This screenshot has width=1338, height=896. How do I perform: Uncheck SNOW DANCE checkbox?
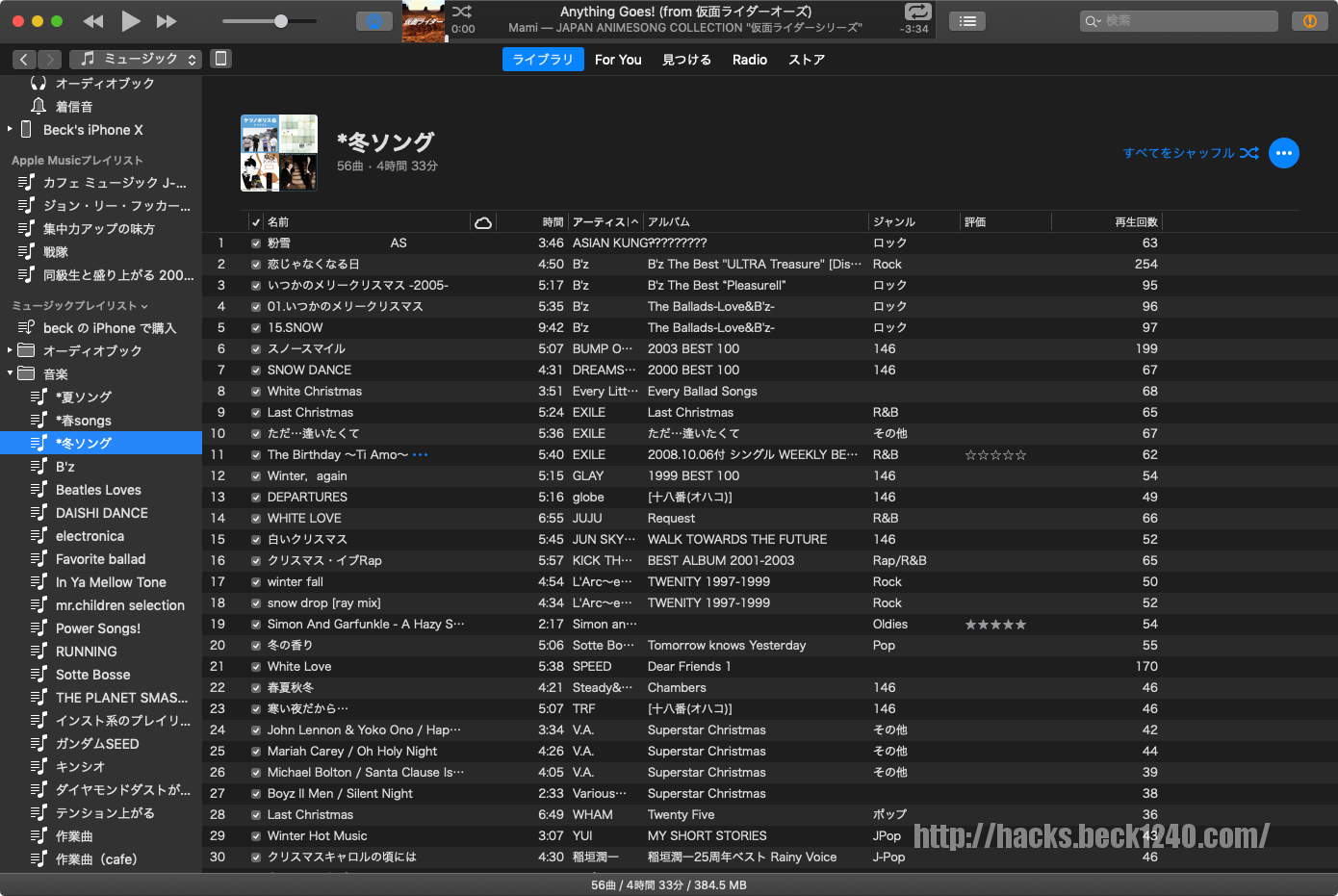tap(256, 371)
